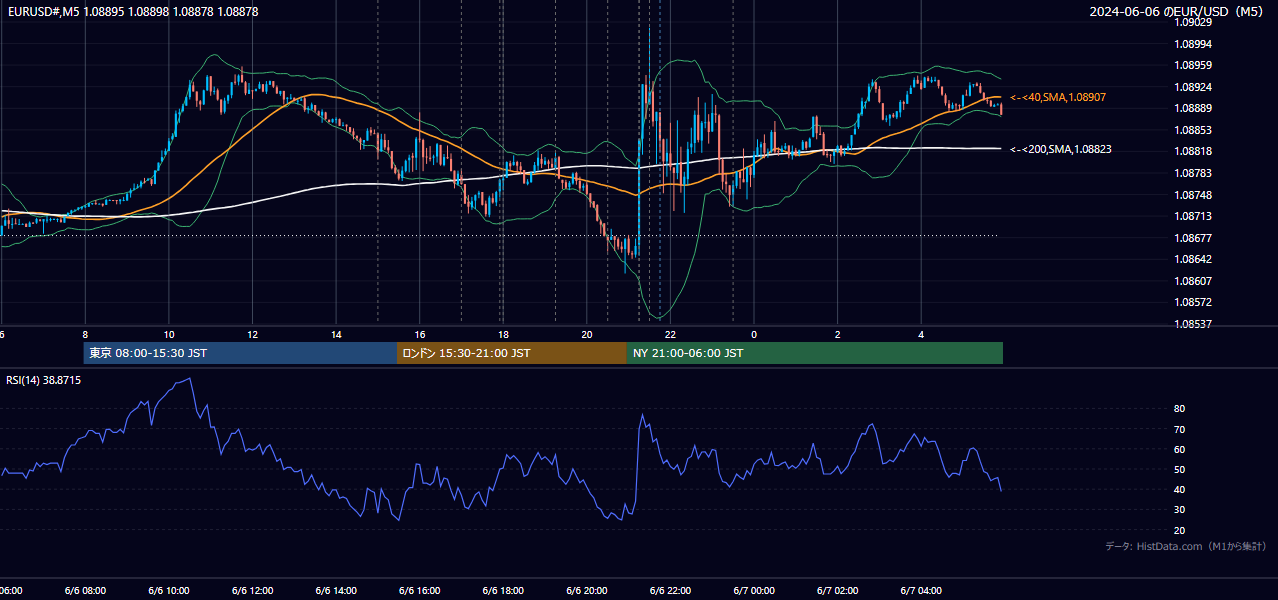1278x600 pixels.
Task: Click price level 1.08994 on the axis
Action: coord(1195,44)
